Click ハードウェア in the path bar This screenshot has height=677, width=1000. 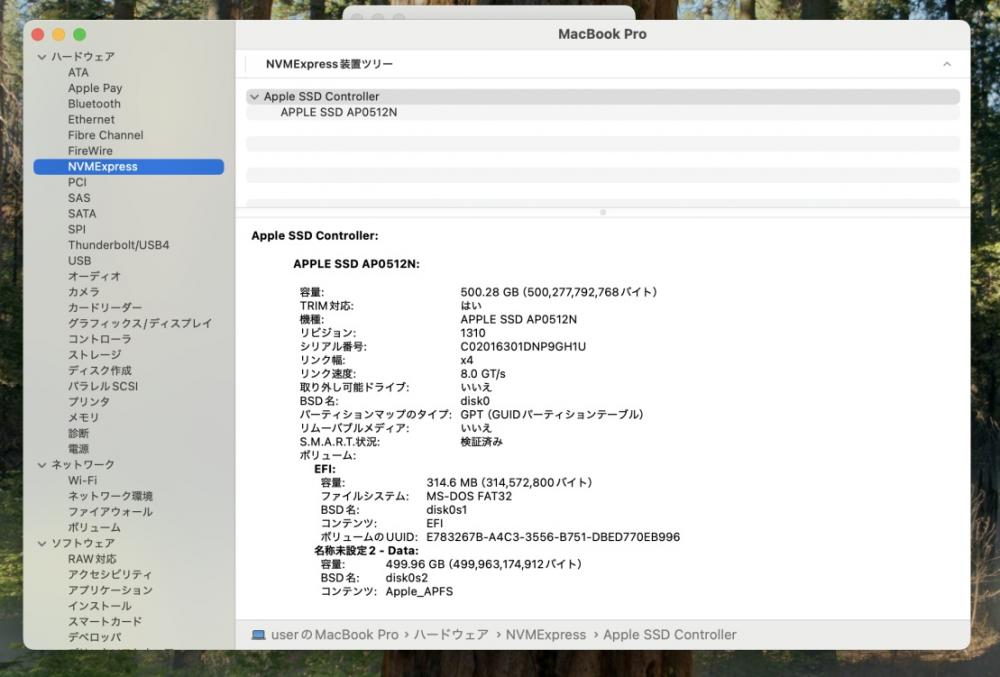(451, 635)
